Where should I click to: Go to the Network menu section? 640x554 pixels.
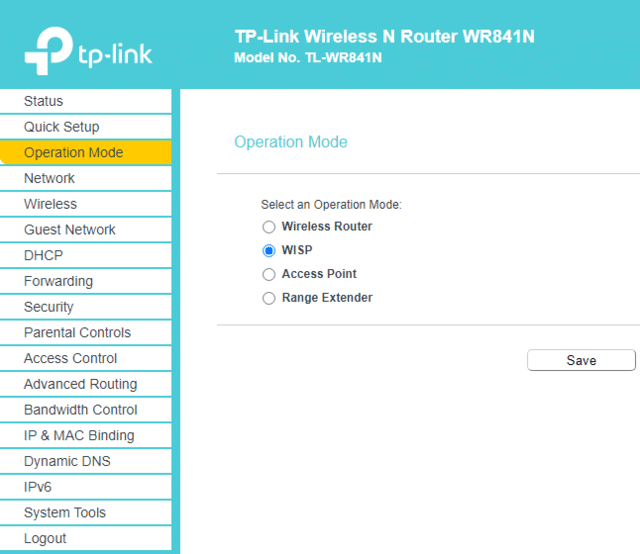(85, 178)
